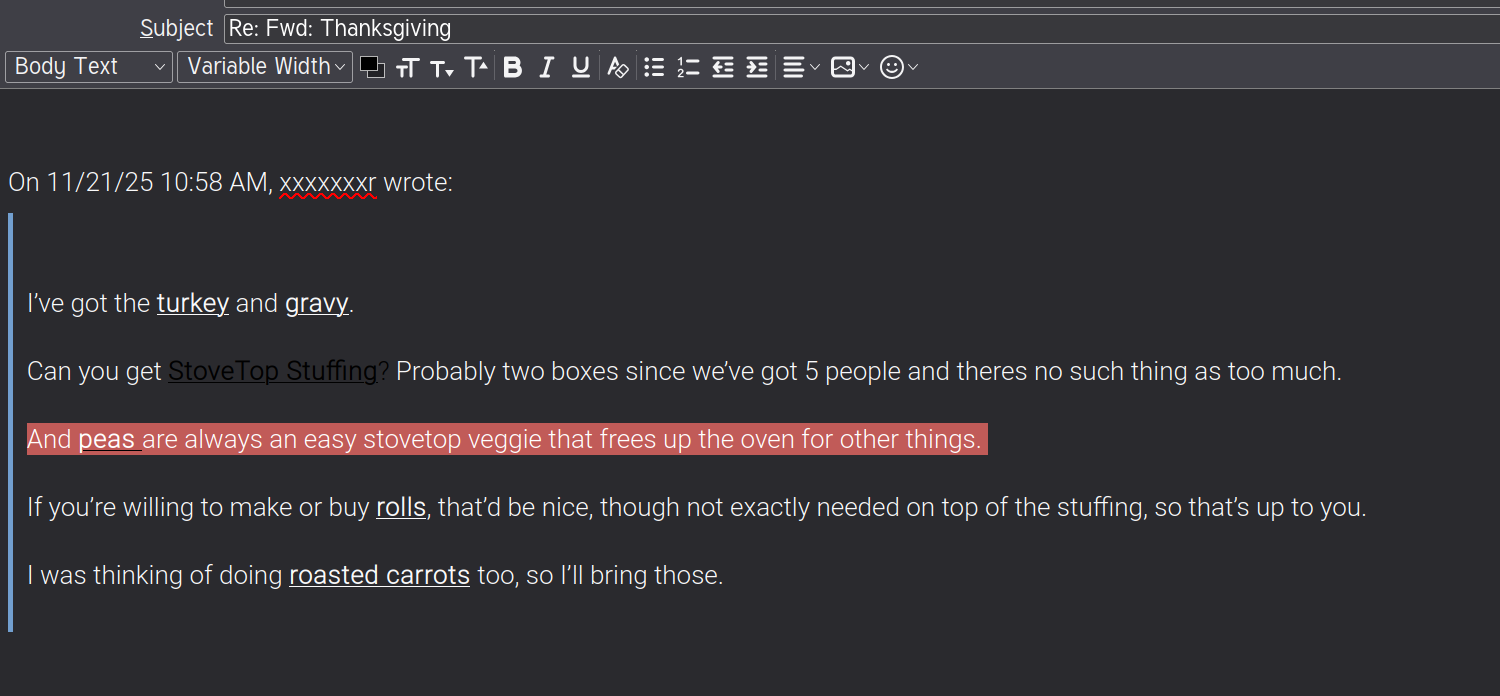Image resolution: width=1500 pixels, height=696 pixels.
Task: Click the Choose font size icon
Action: pyautogui.click(x=406, y=67)
